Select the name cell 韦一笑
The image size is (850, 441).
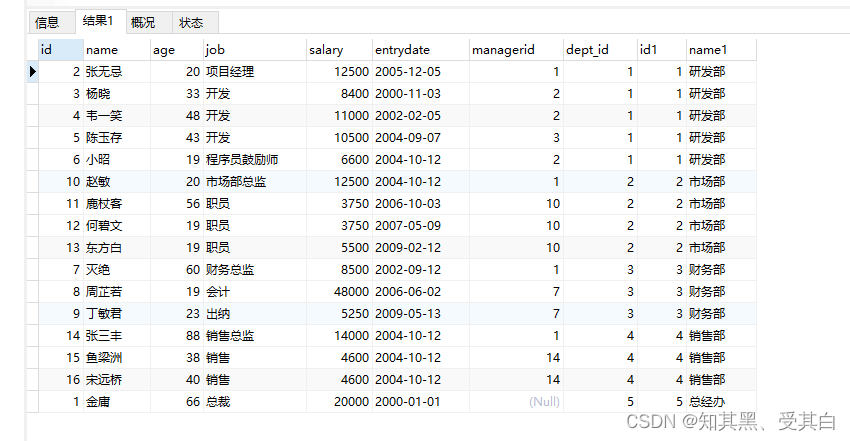click(x=117, y=115)
